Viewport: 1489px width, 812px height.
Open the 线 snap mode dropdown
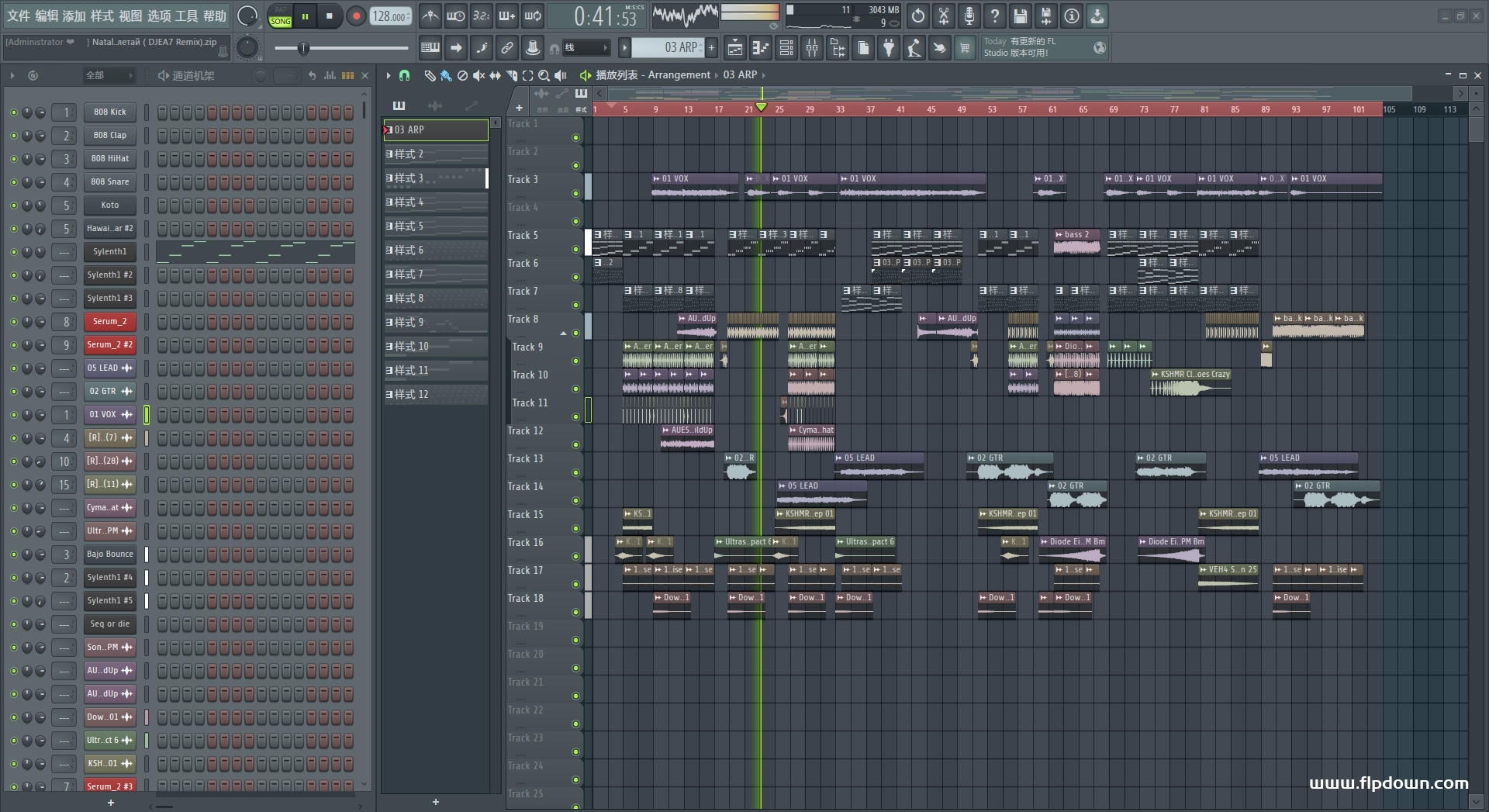pyautogui.click(x=586, y=48)
